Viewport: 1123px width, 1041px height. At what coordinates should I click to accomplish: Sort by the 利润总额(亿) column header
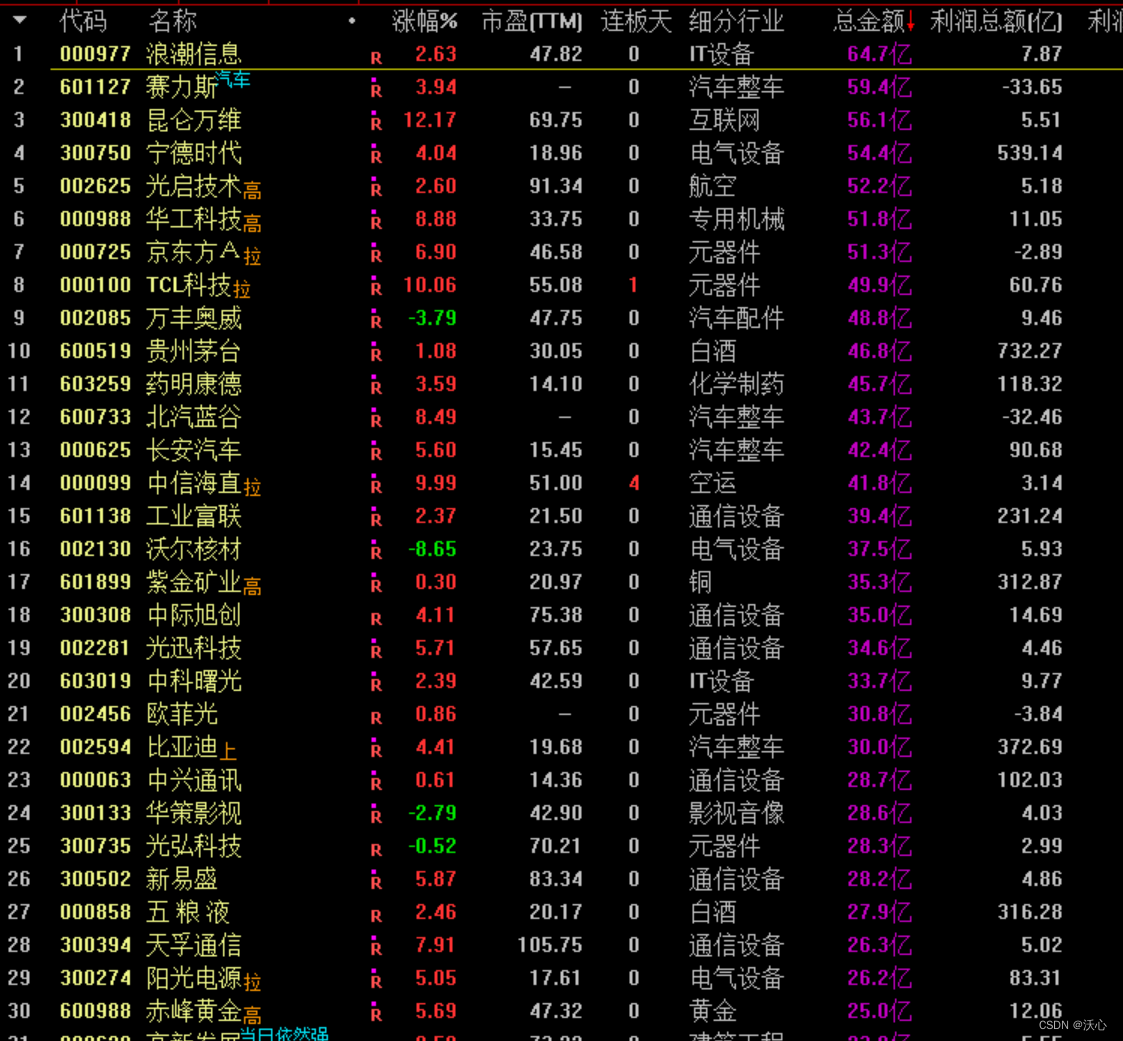pyautogui.click(x=996, y=21)
